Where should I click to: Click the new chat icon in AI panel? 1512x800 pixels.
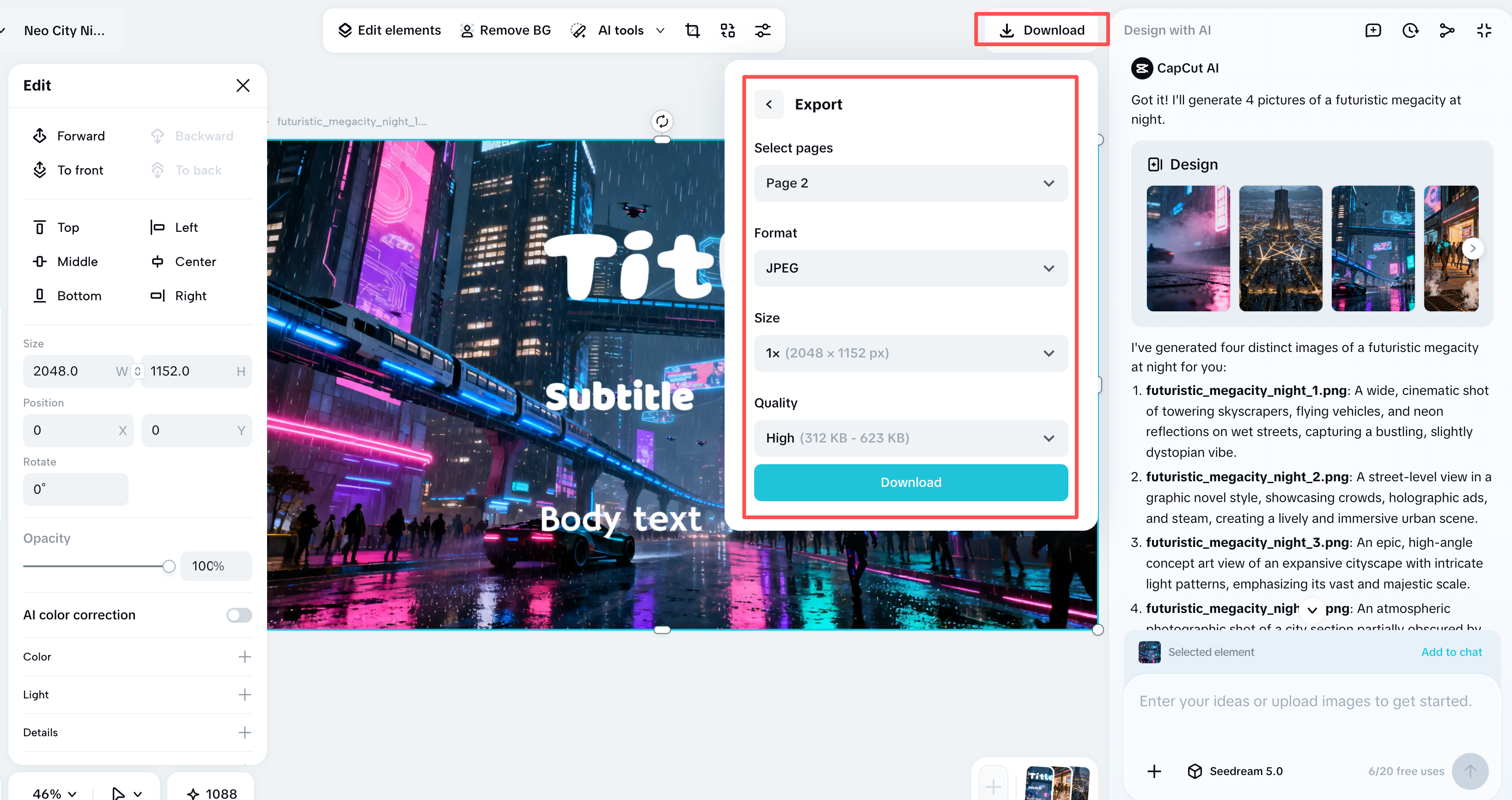1373,30
